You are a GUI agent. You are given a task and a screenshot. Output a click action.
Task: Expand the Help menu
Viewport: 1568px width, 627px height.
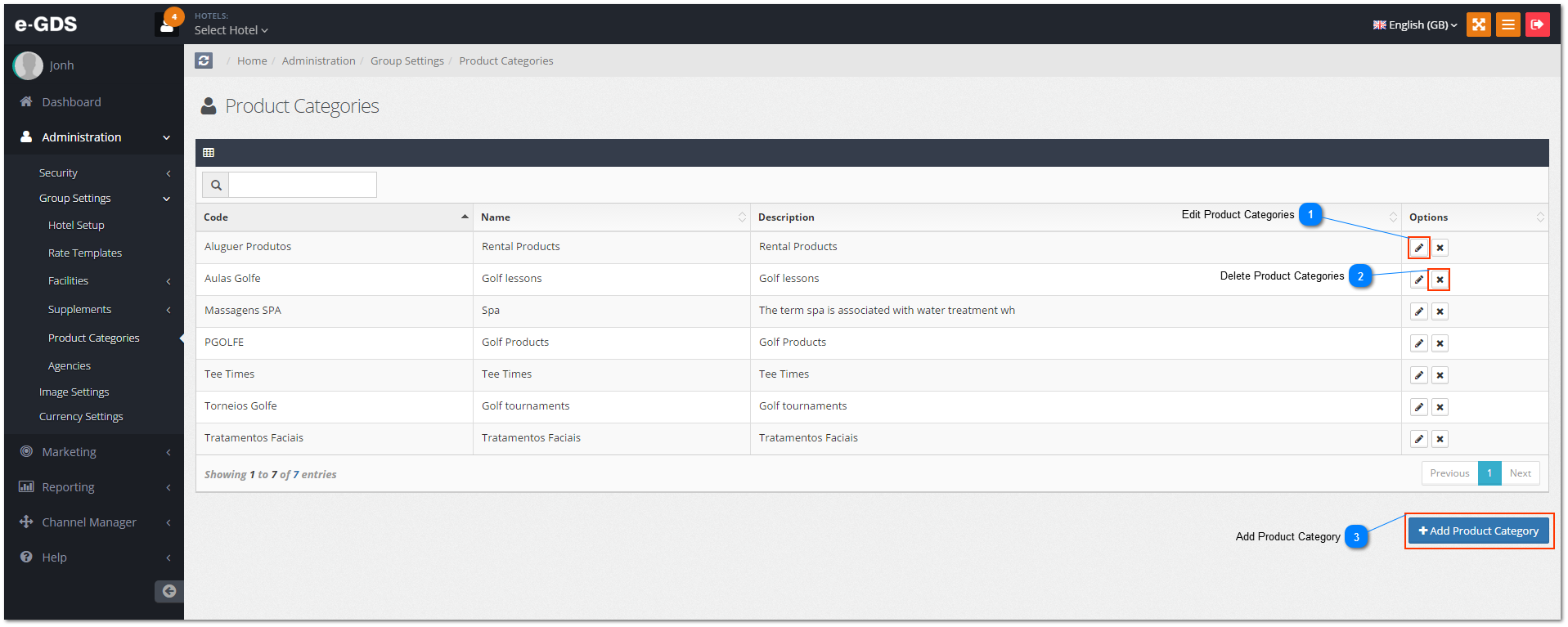coord(94,558)
